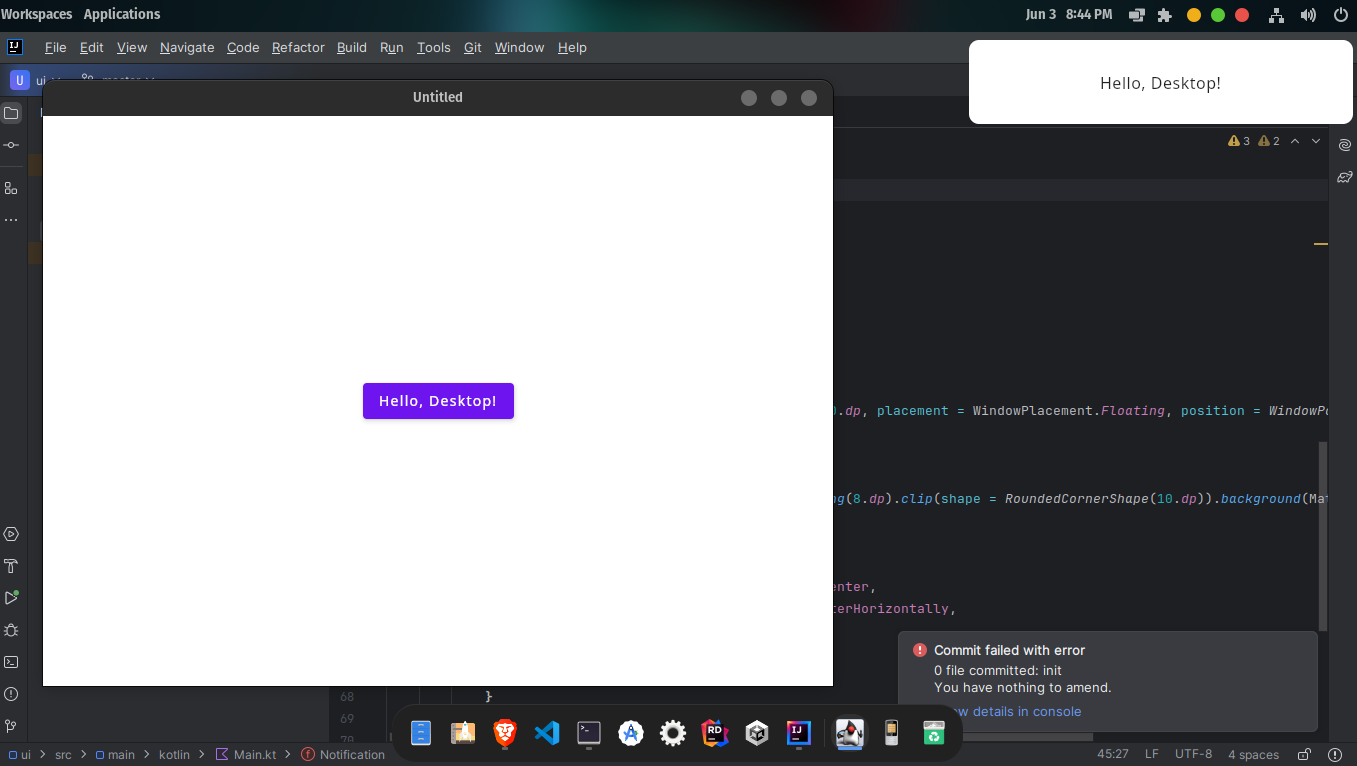Click the Notification function breadcrumb
The height and width of the screenshot is (766, 1357).
click(x=343, y=755)
